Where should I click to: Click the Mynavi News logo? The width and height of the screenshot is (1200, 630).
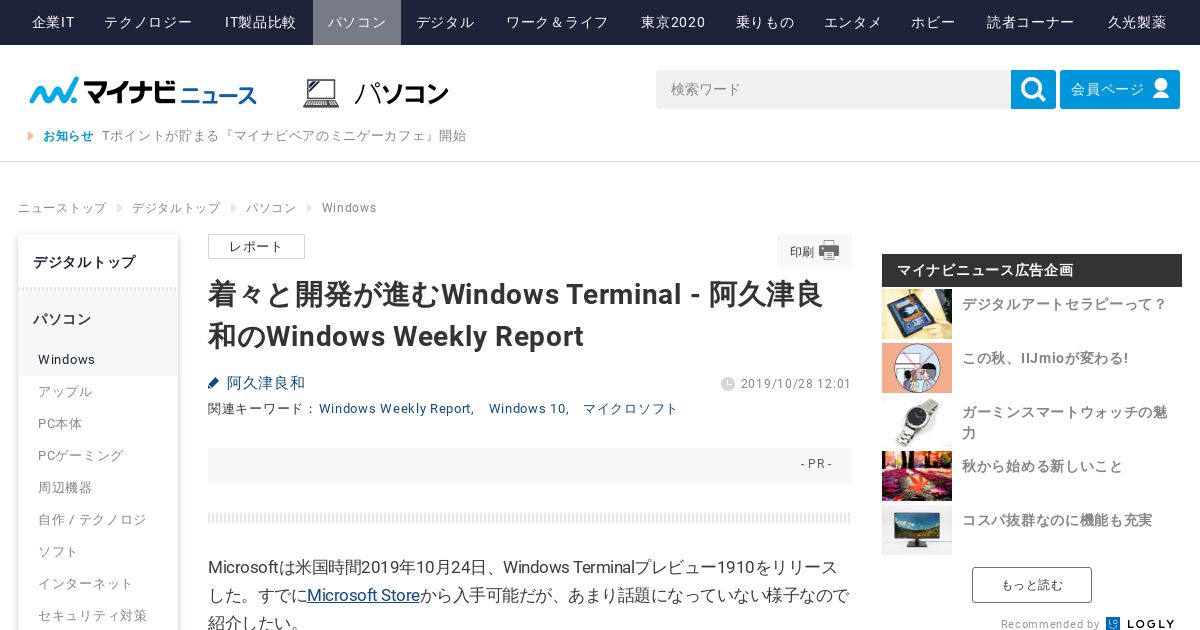coord(143,91)
